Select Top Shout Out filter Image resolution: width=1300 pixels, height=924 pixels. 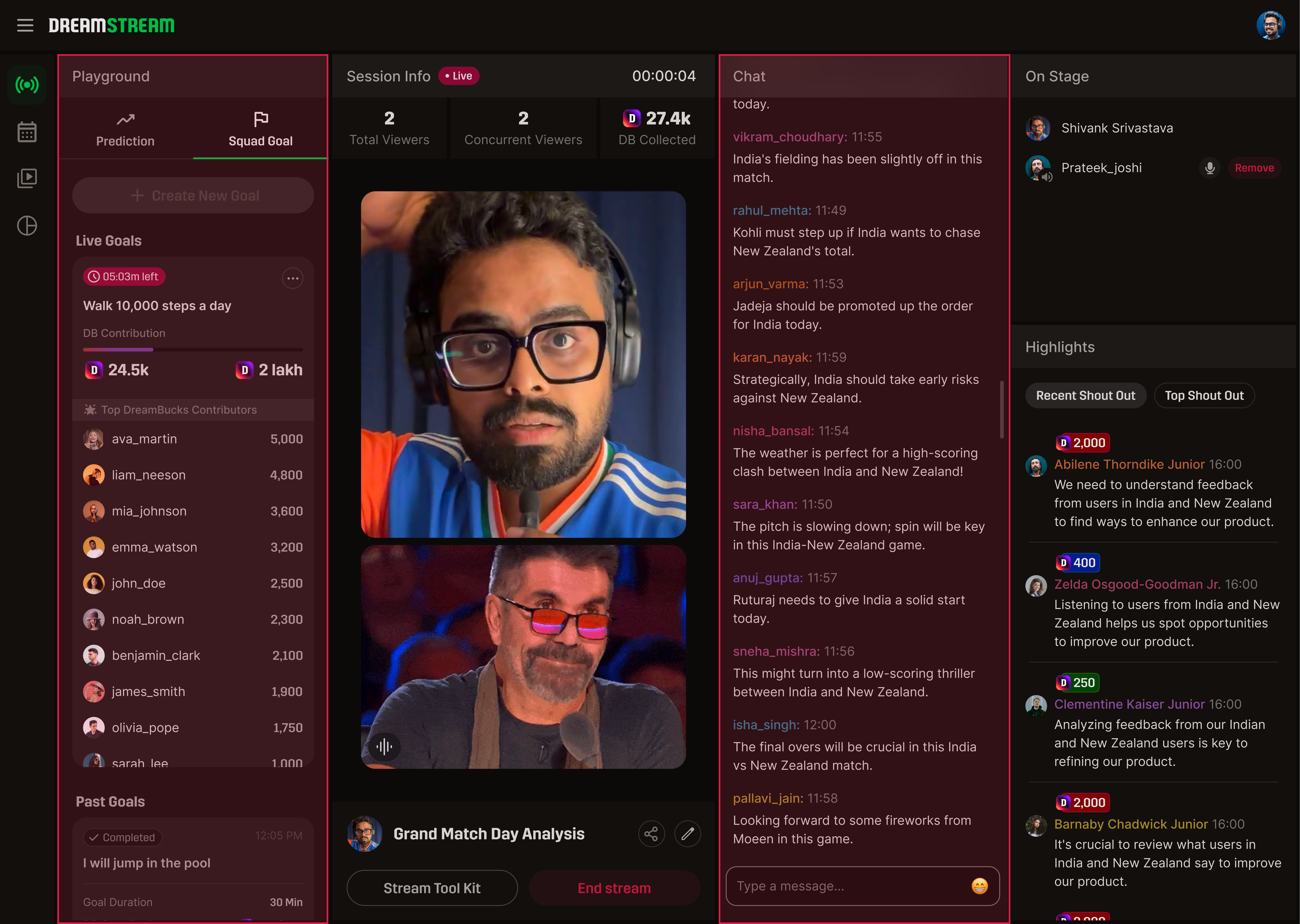[x=1204, y=395]
